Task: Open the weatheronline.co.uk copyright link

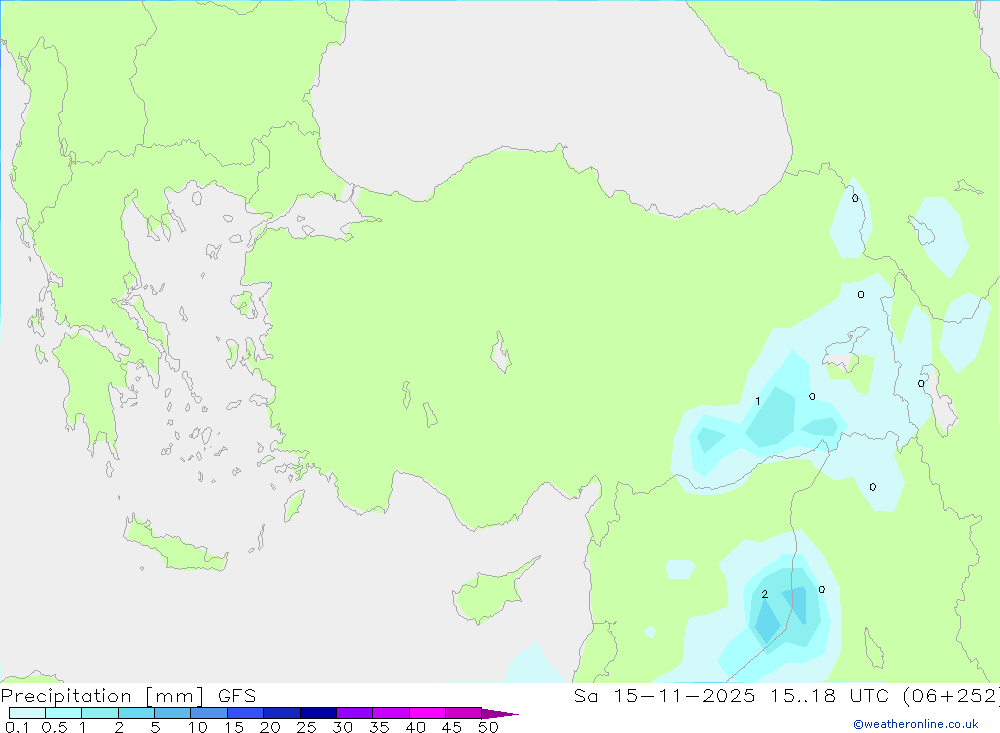Action: tap(916, 724)
